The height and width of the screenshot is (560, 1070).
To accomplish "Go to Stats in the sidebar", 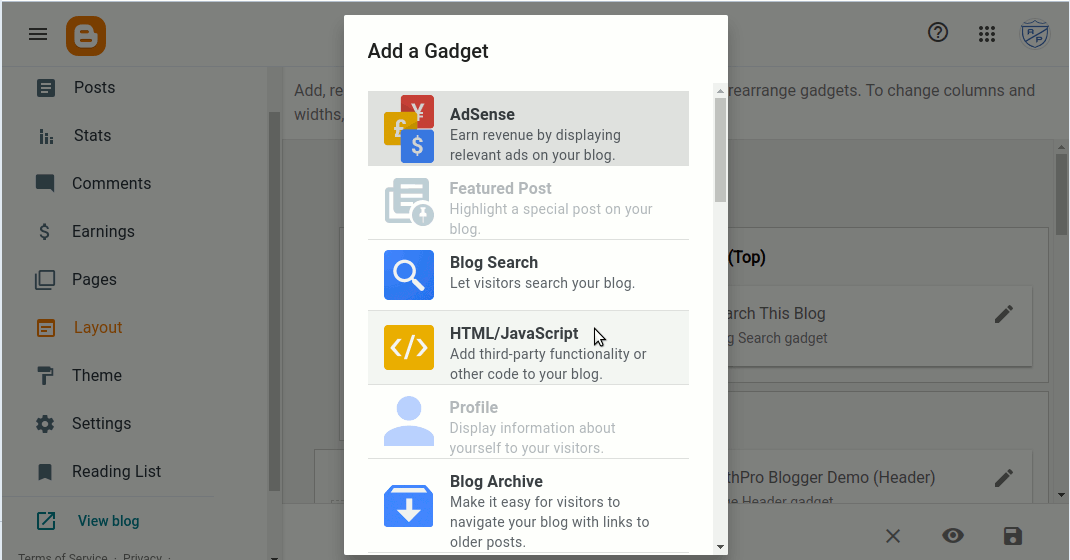I will (92, 136).
